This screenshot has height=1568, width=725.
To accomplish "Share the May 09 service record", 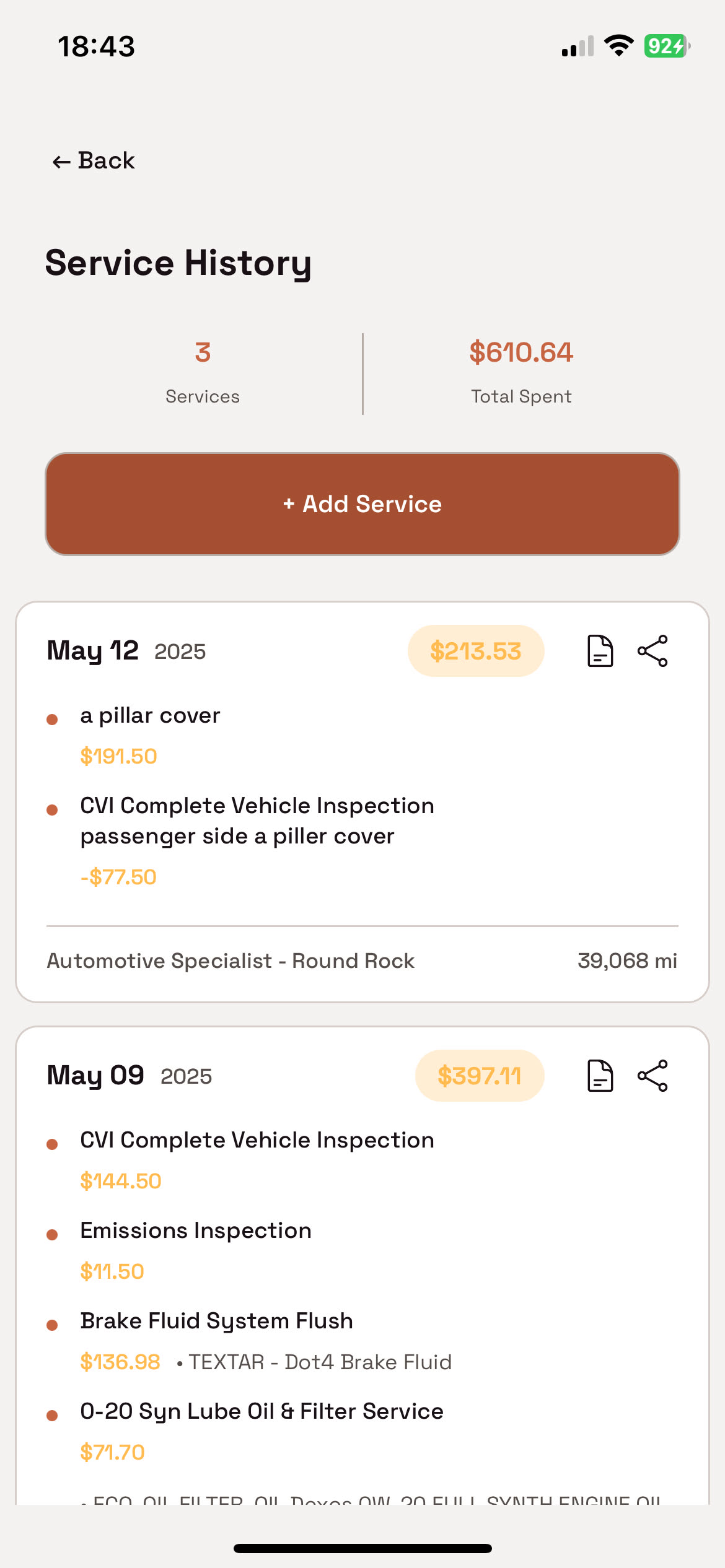I will click(x=652, y=1076).
